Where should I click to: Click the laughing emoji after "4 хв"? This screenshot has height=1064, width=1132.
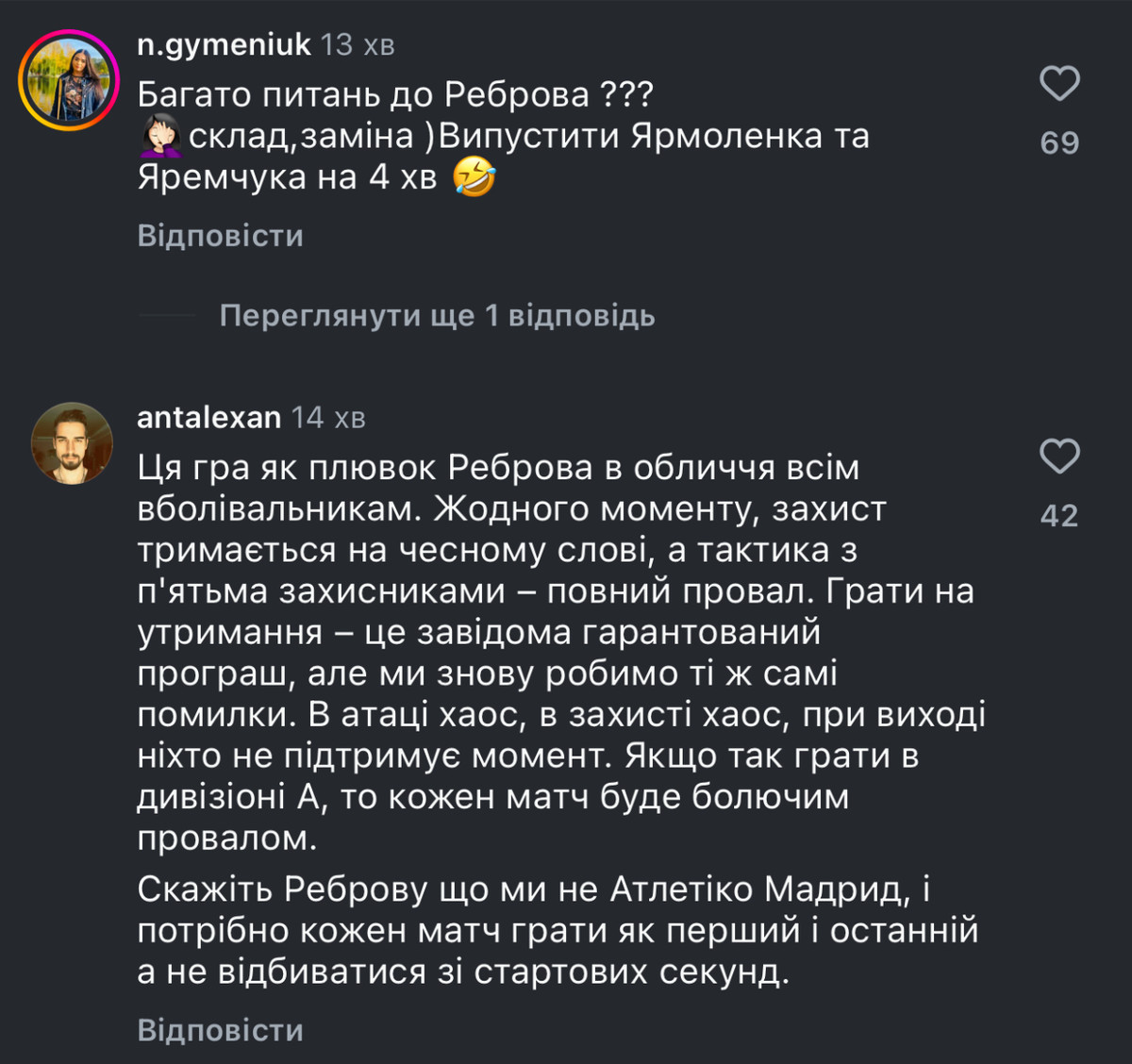pyautogui.click(x=474, y=177)
